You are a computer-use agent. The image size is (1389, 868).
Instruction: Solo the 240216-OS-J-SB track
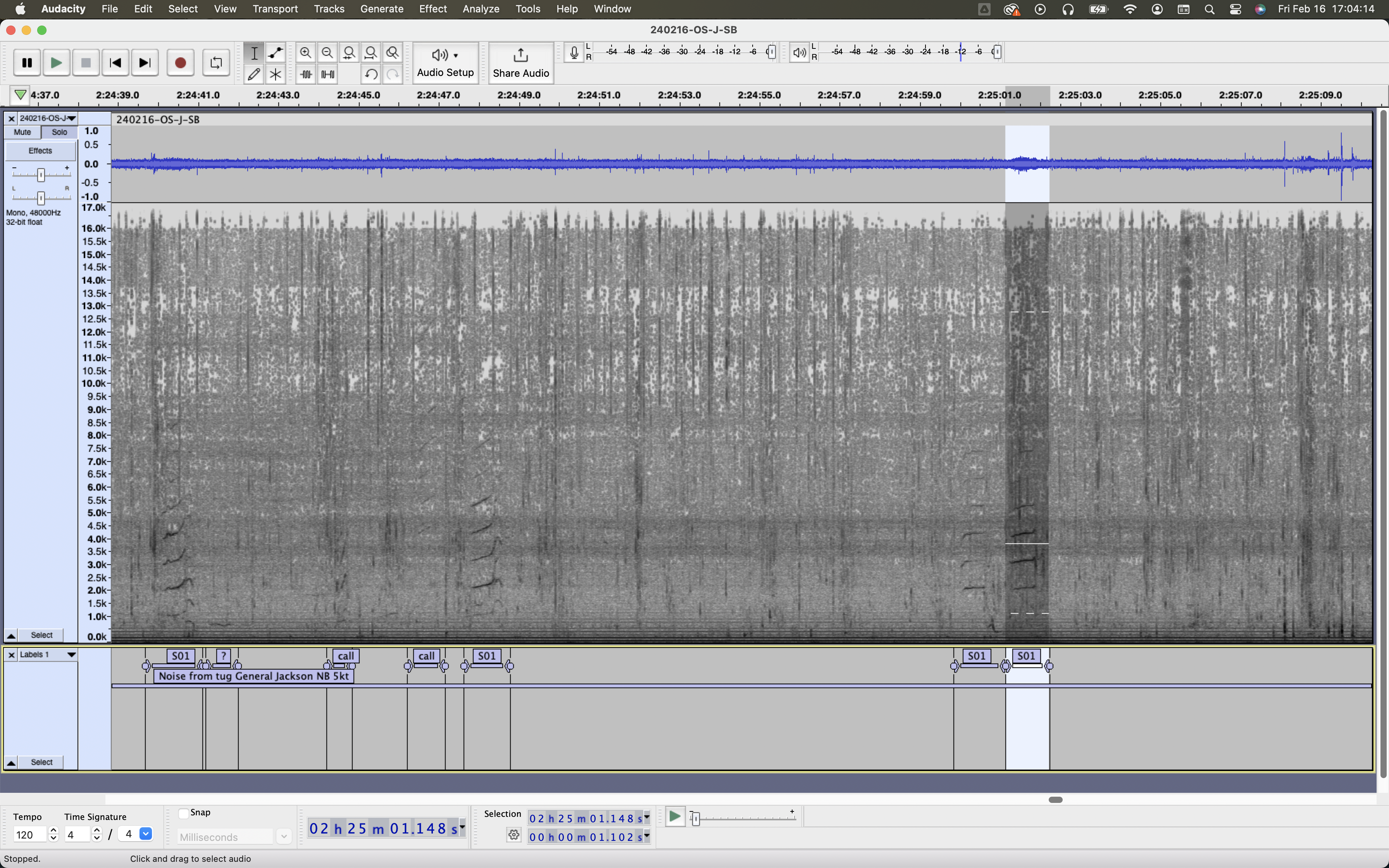pos(60,132)
